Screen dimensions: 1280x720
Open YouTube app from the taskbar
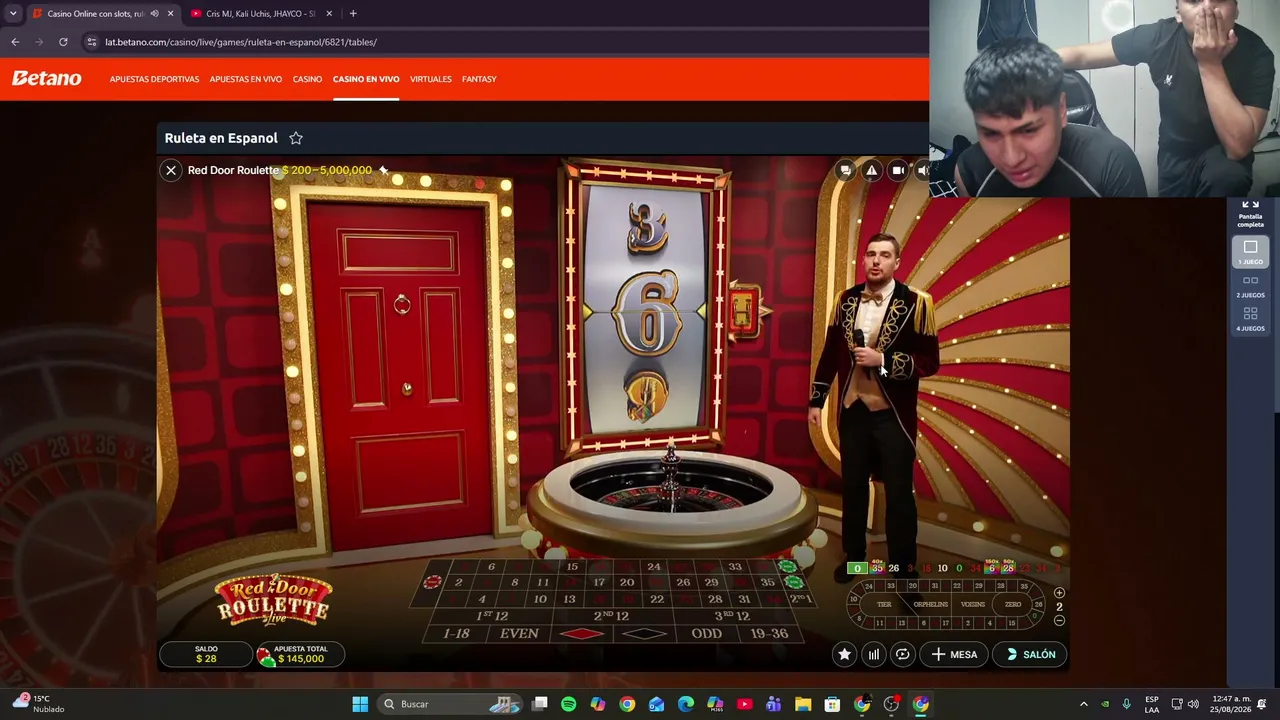744,704
